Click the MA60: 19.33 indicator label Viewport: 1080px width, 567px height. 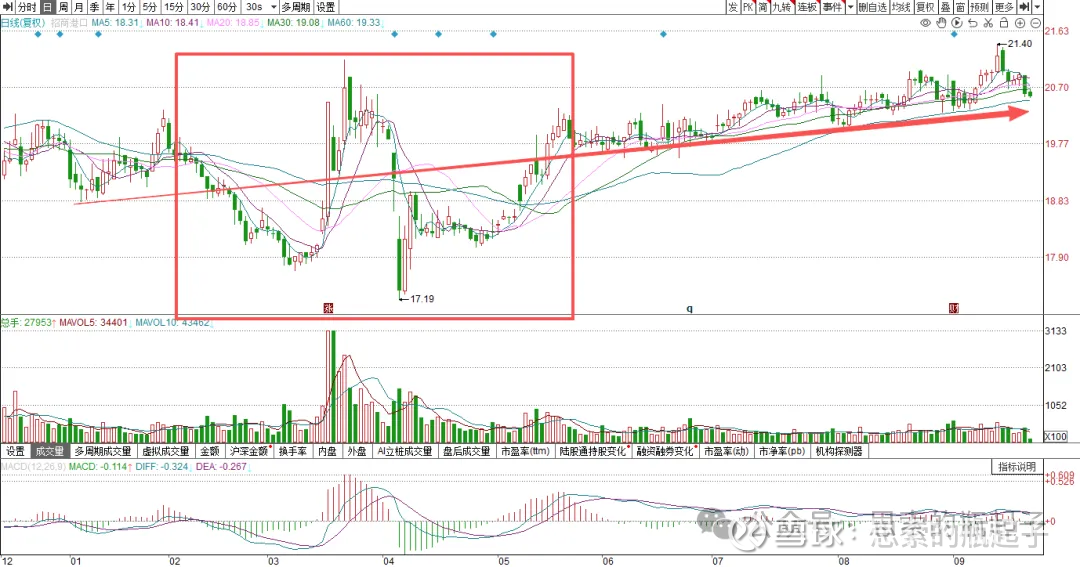tap(354, 23)
